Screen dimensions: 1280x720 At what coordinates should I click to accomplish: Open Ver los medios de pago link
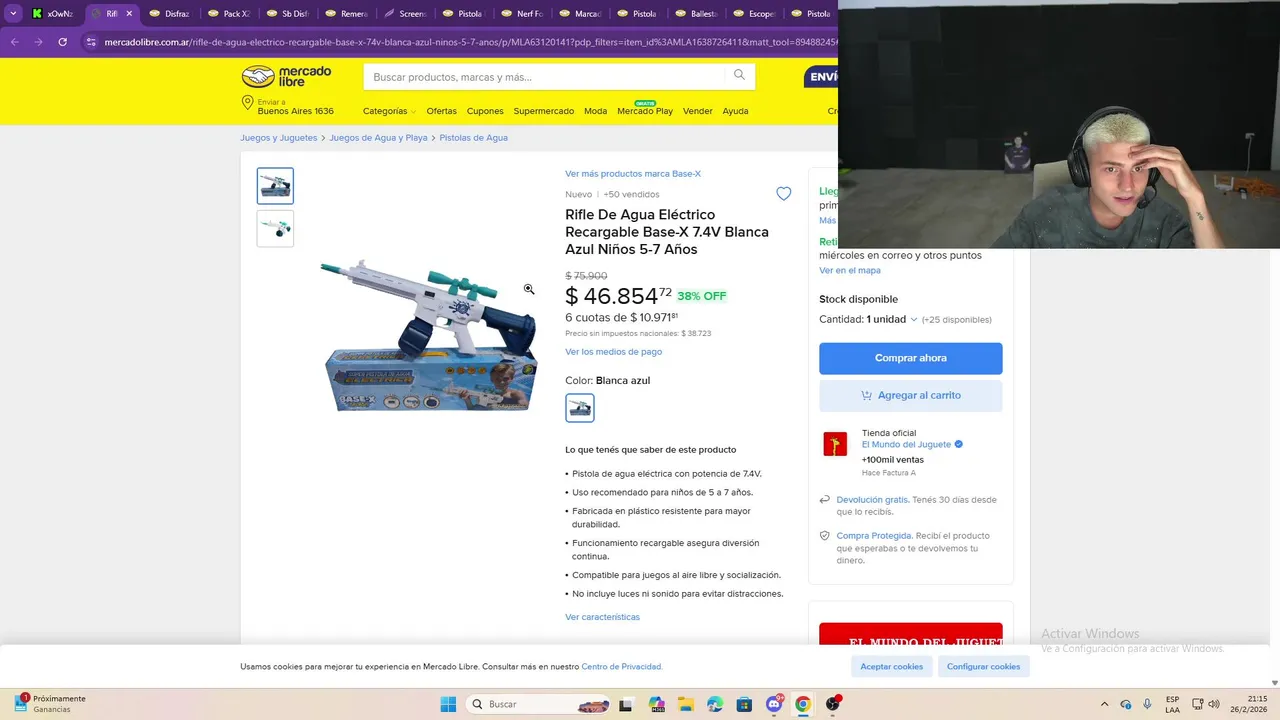(x=613, y=352)
